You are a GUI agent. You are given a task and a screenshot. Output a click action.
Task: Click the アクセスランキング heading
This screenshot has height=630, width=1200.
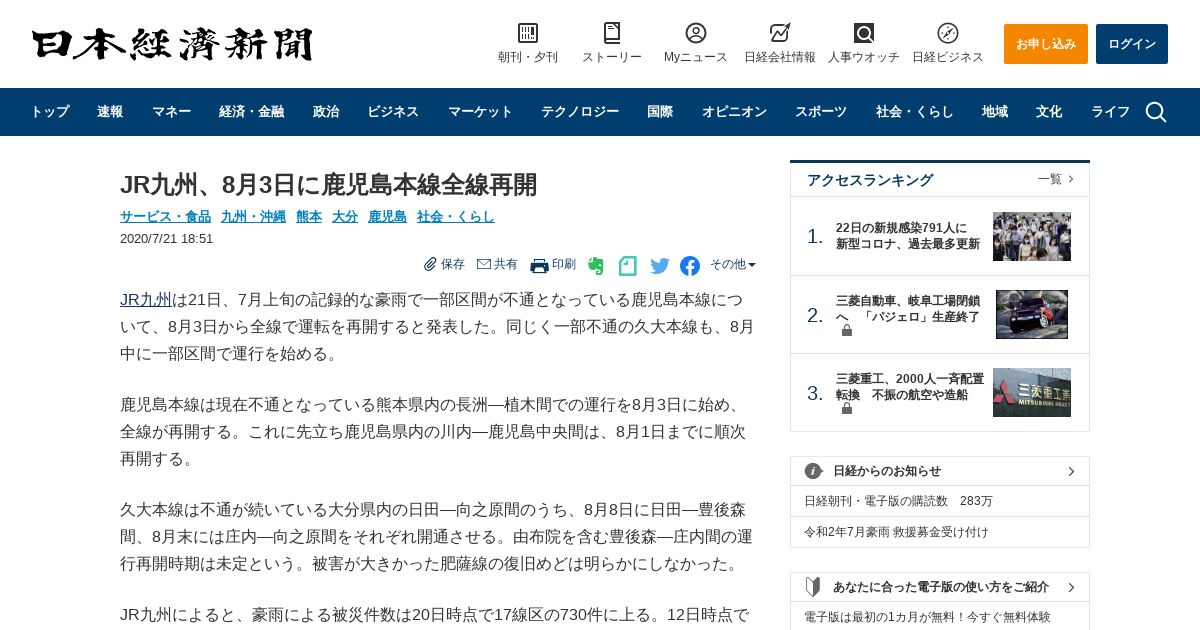[870, 180]
